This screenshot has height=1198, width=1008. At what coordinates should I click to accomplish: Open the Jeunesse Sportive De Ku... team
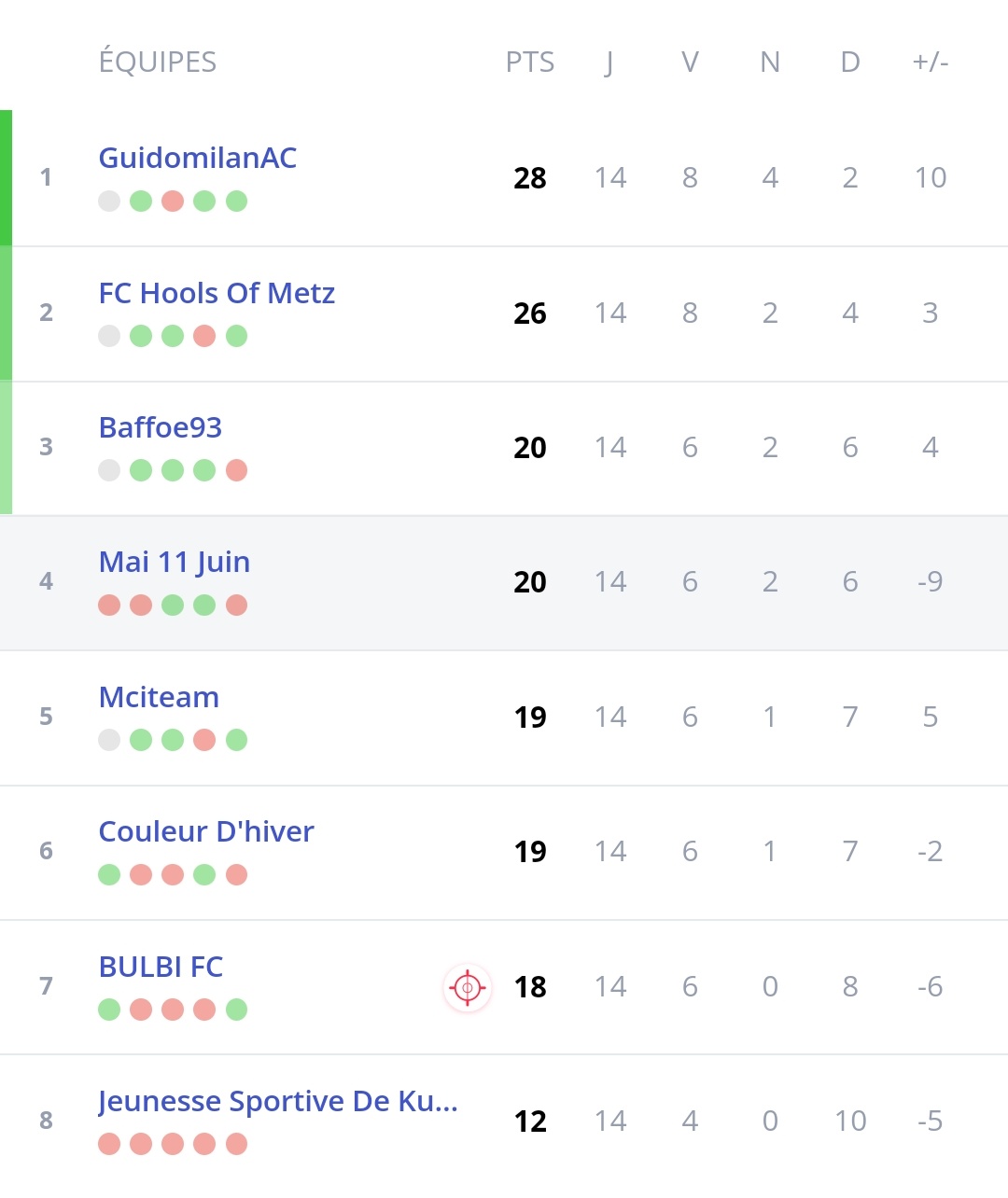click(x=278, y=1102)
